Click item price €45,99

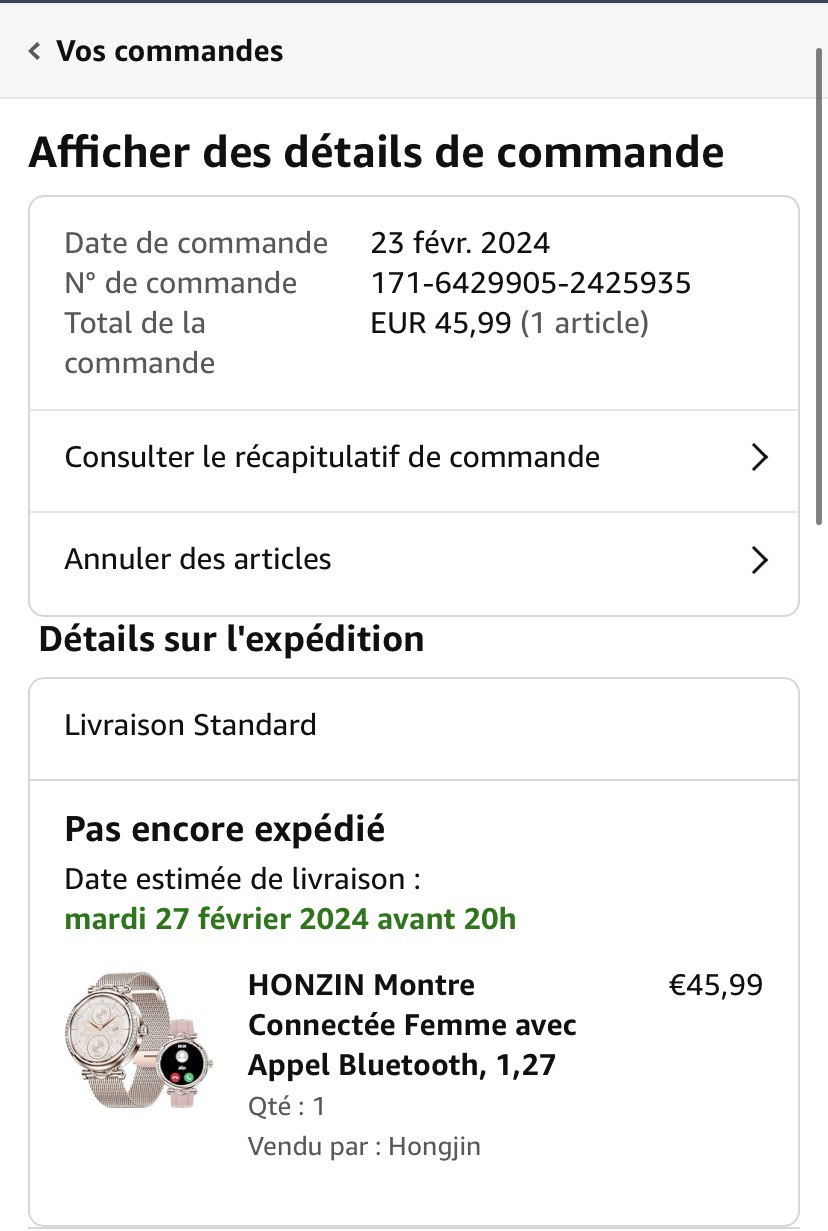[x=715, y=985]
